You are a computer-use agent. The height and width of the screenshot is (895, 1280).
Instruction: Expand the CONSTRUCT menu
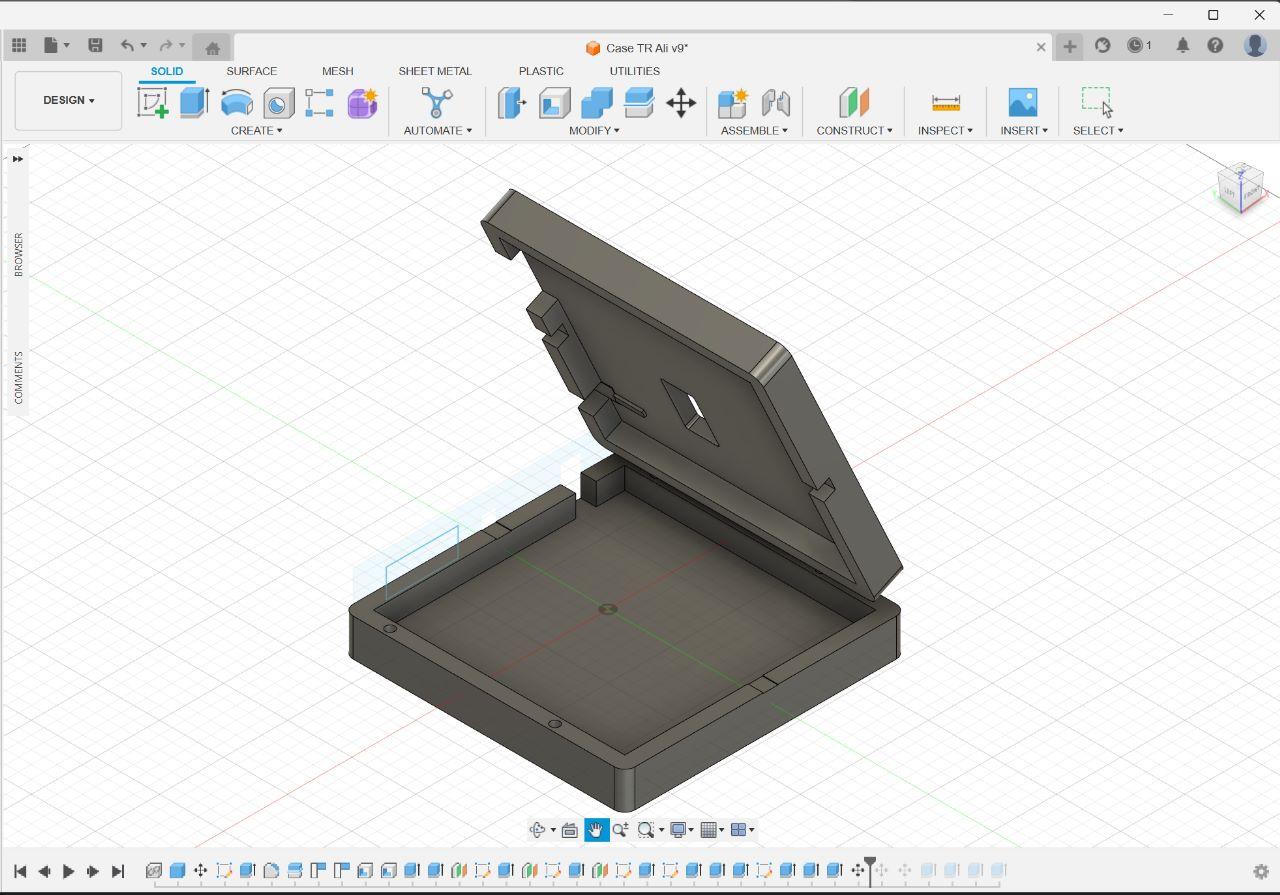pyautogui.click(x=854, y=130)
